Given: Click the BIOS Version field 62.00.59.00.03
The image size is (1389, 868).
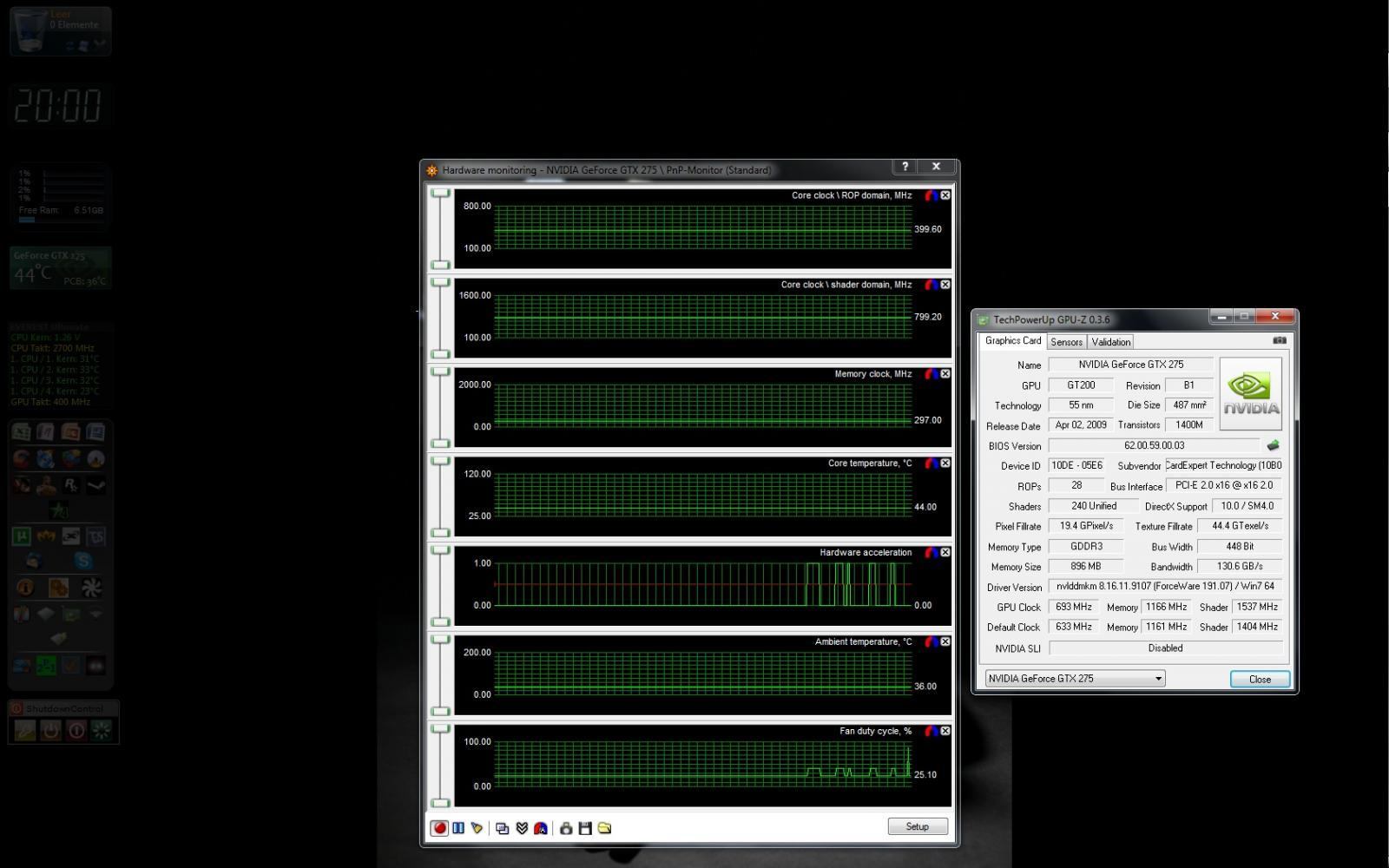Looking at the screenshot, I should tap(1154, 445).
